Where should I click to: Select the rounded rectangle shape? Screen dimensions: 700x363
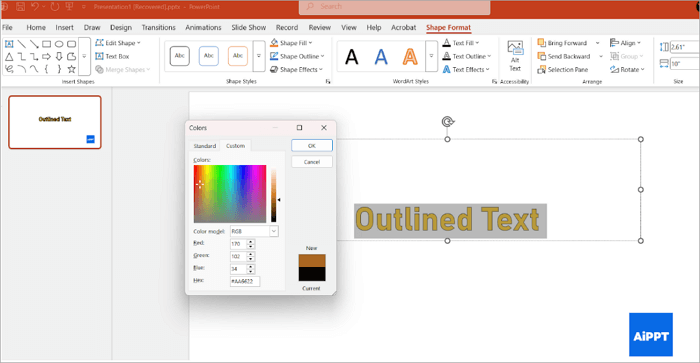(71, 44)
